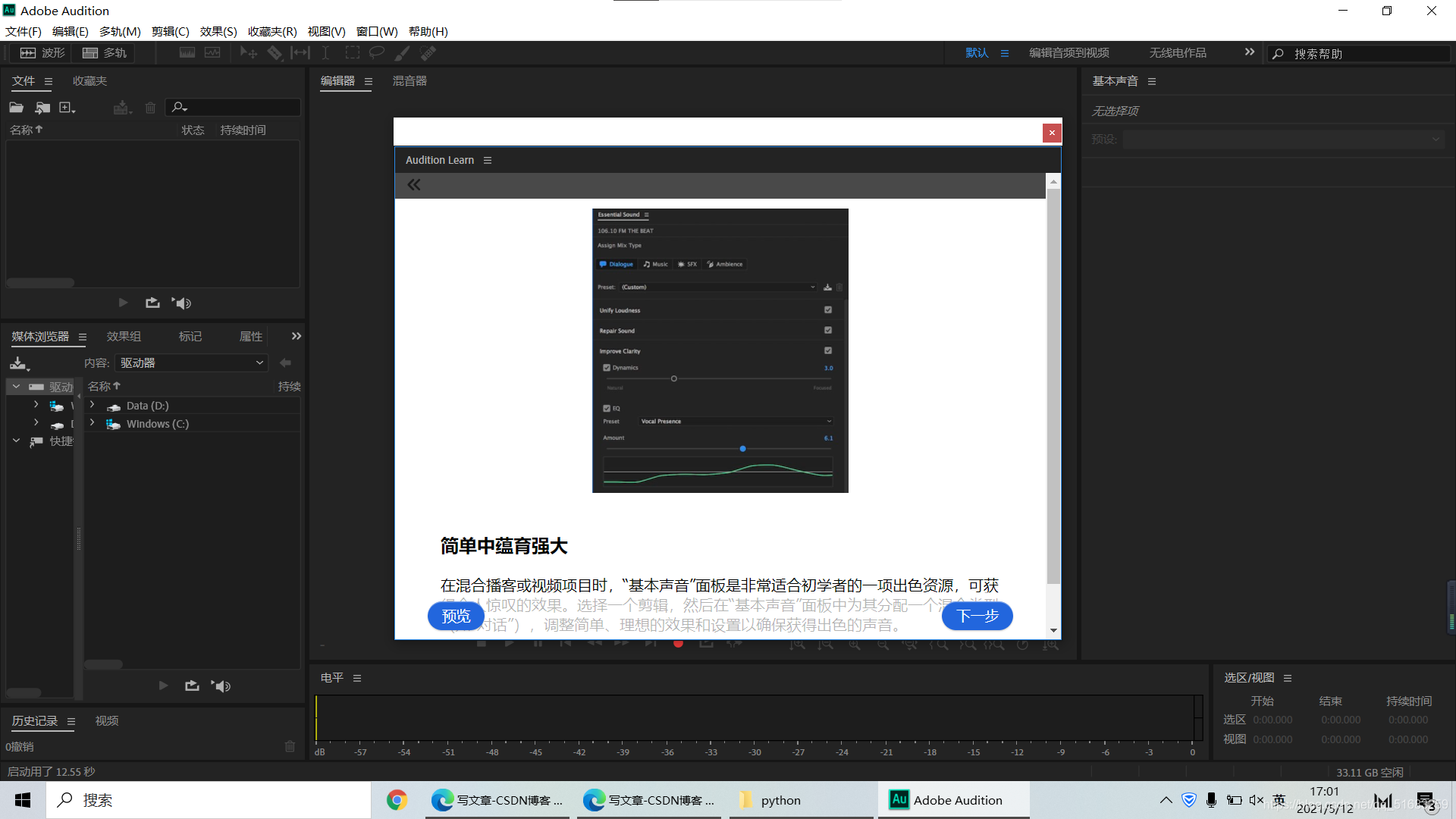Show more workspaces with double-arrow
The height and width of the screenshot is (819, 1456).
pyautogui.click(x=1249, y=52)
